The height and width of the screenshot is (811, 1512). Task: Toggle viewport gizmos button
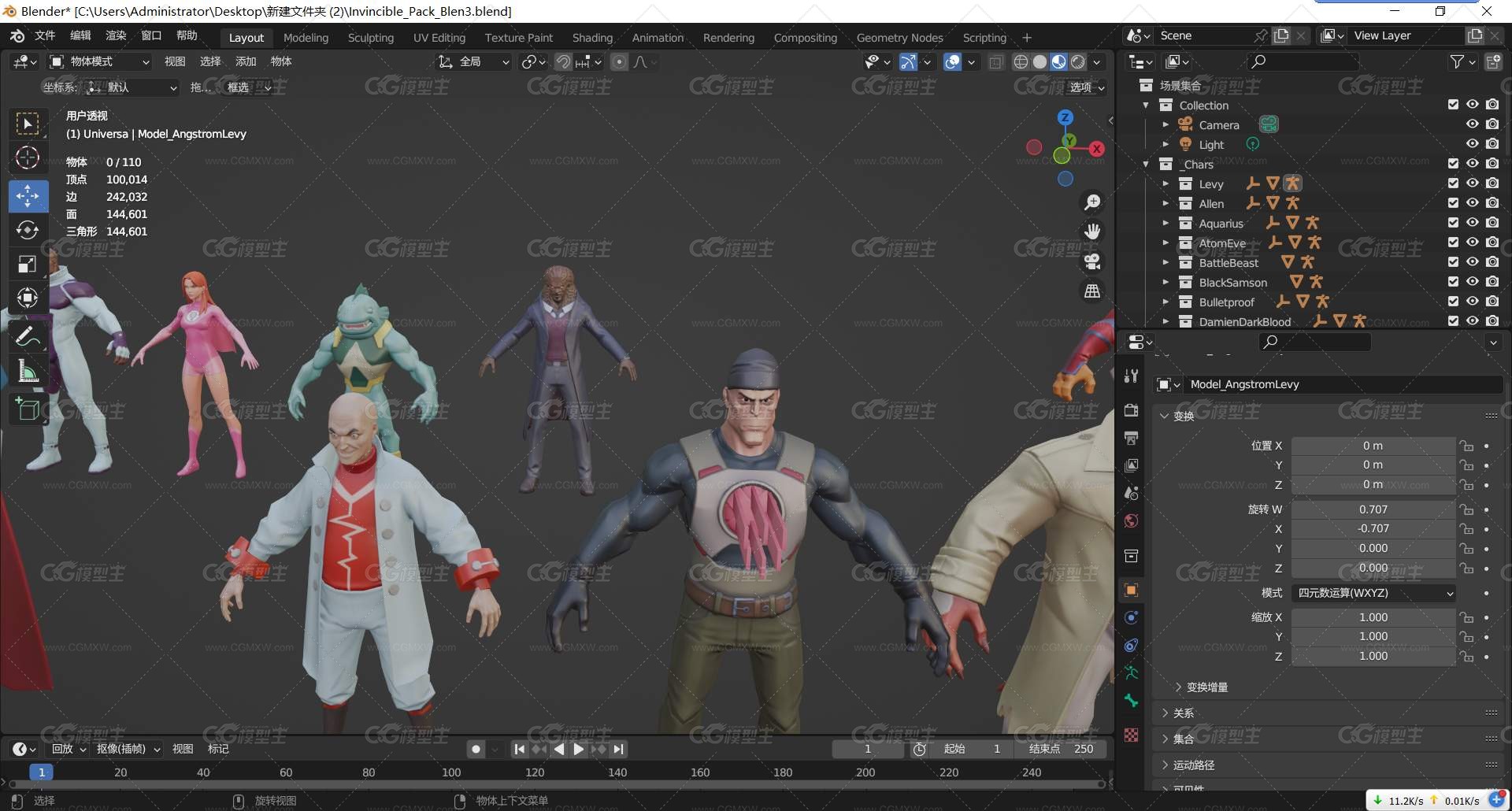point(908,61)
